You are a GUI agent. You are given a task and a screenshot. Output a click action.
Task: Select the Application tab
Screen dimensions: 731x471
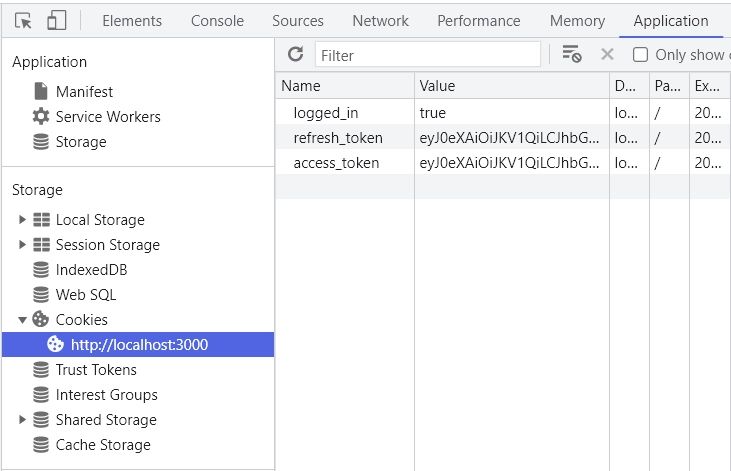coord(671,21)
